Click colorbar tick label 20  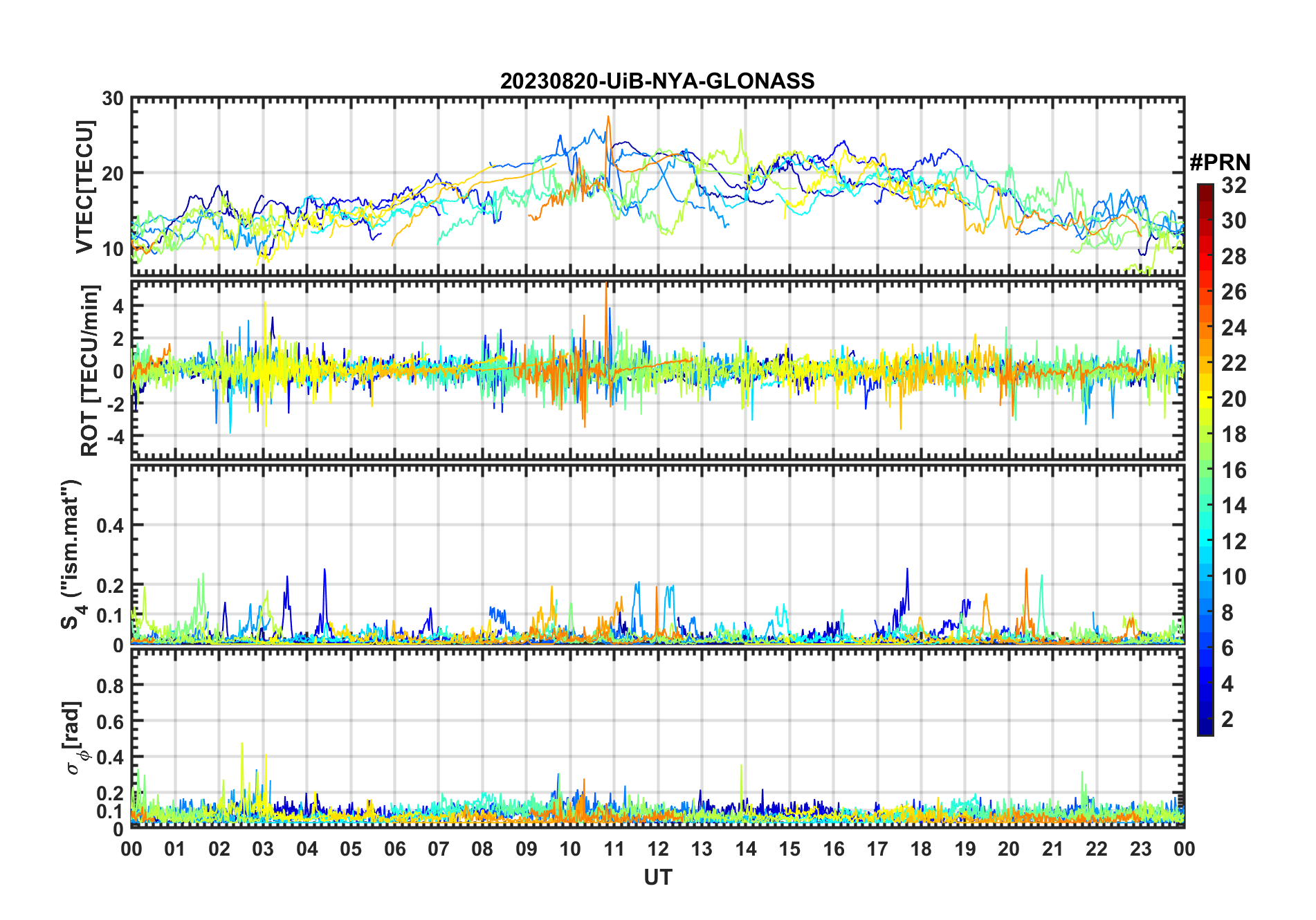pyautogui.click(x=1234, y=398)
